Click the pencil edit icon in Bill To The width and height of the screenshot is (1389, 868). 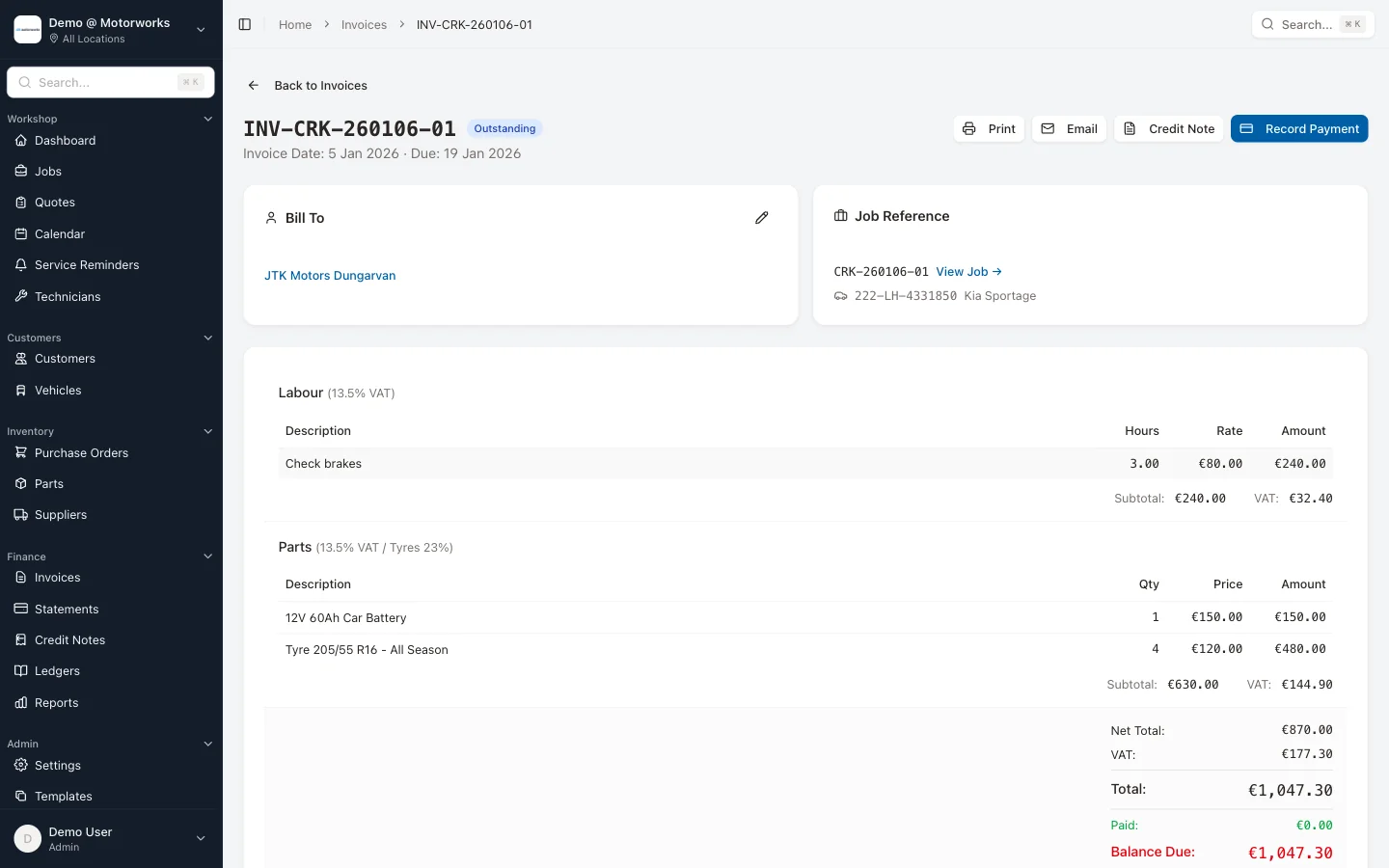(x=761, y=218)
